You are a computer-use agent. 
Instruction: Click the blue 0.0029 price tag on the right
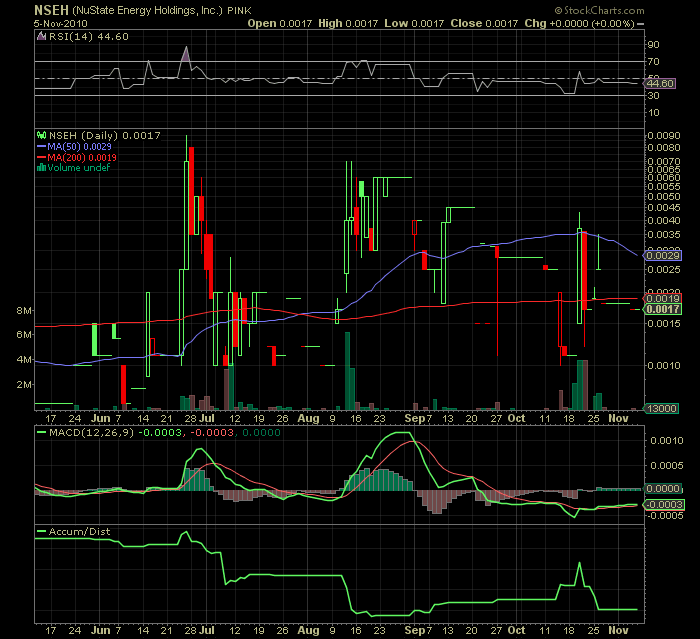(x=663, y=255)
